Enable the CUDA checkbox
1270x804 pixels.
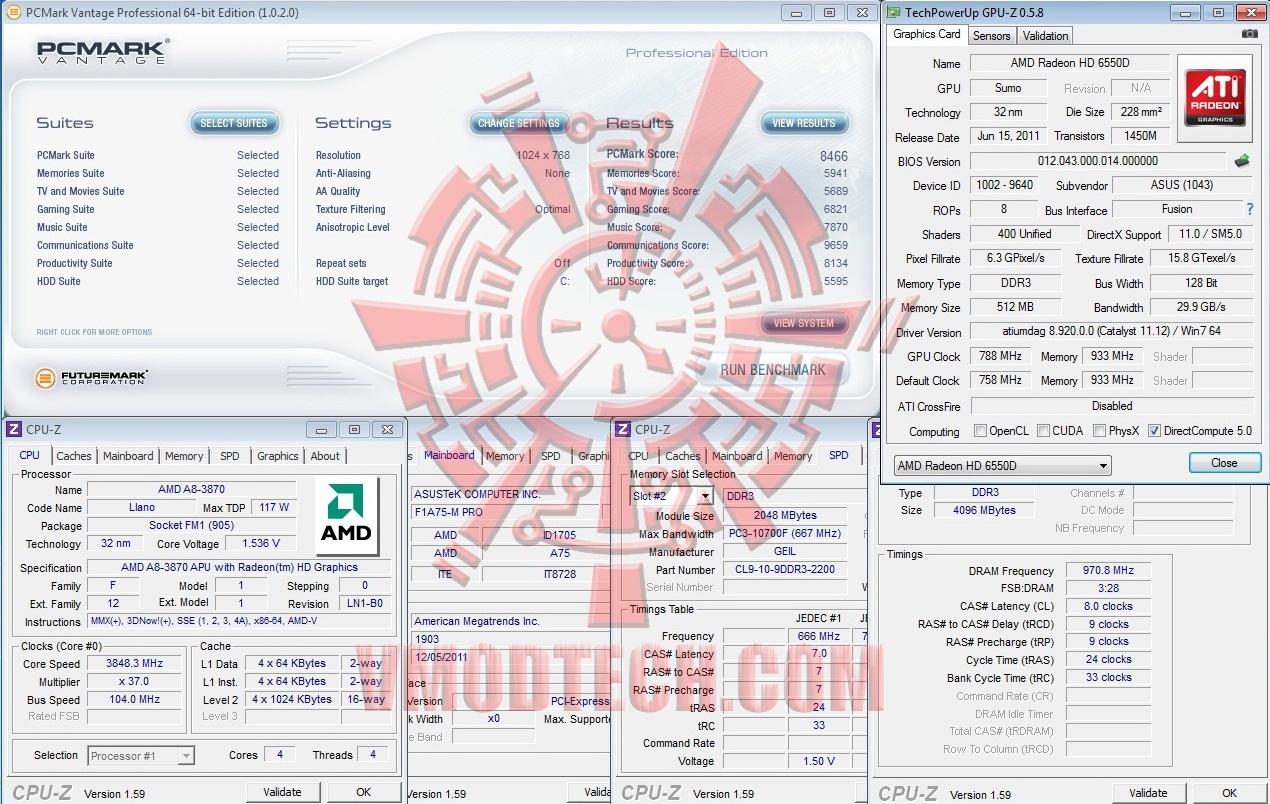(x=1043, y=431)
